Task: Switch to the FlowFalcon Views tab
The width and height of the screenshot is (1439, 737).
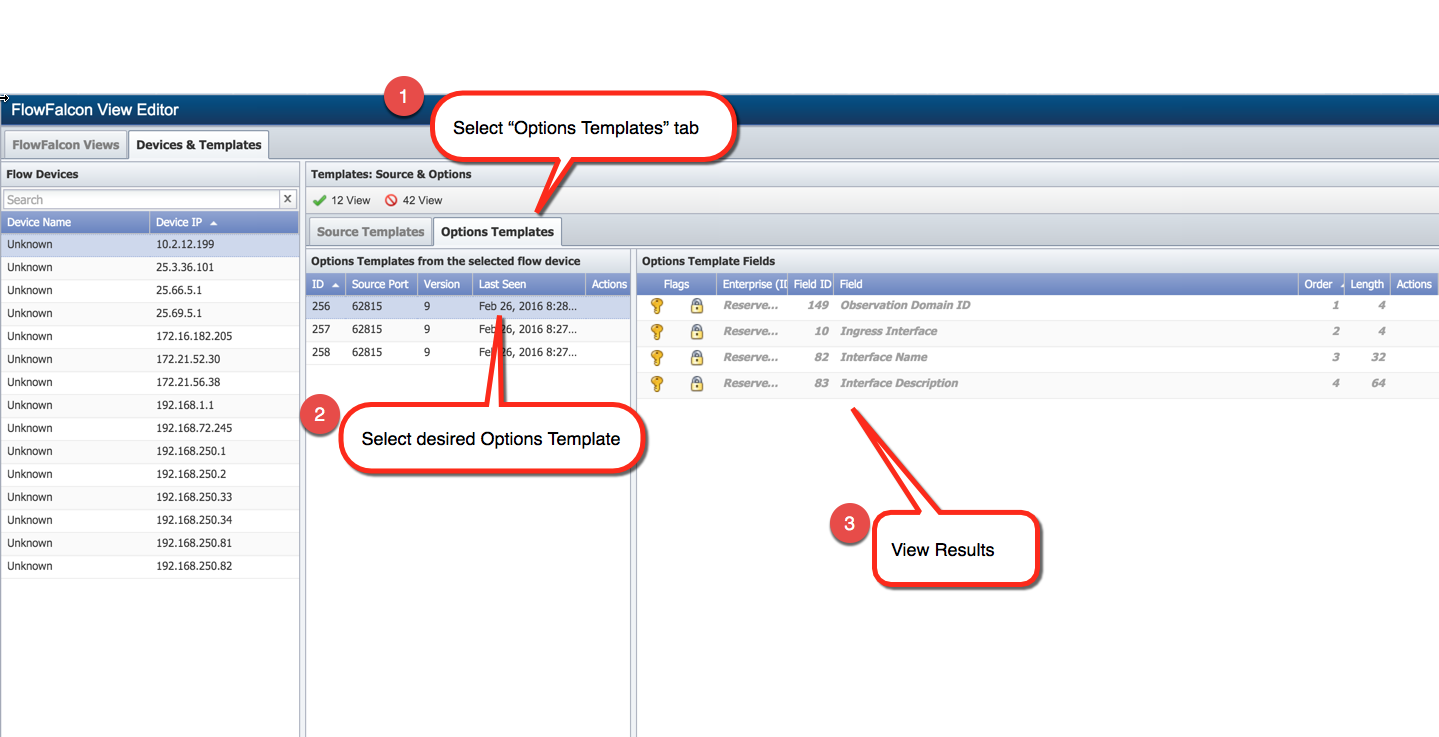Action: [66, 145]
